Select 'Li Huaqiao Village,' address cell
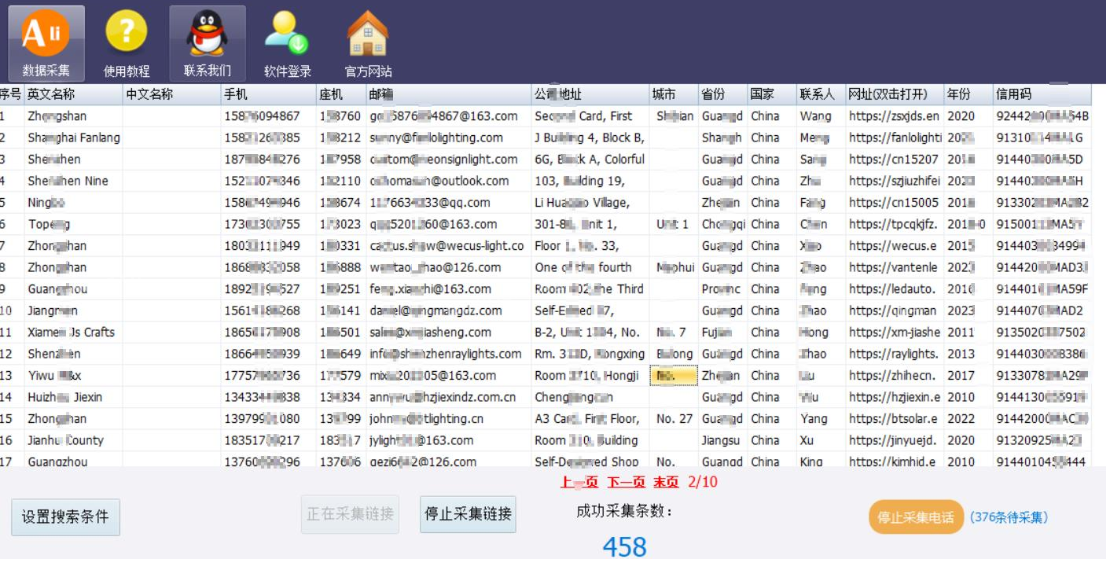 (x=590, y=202)
